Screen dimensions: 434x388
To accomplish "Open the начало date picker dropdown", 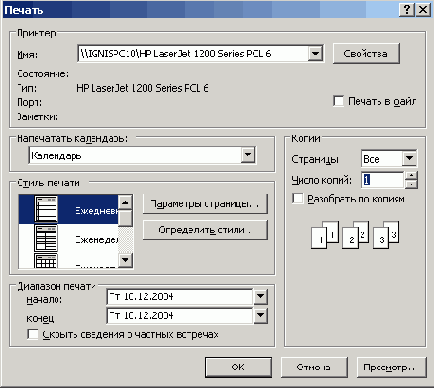I will [260, 297].
